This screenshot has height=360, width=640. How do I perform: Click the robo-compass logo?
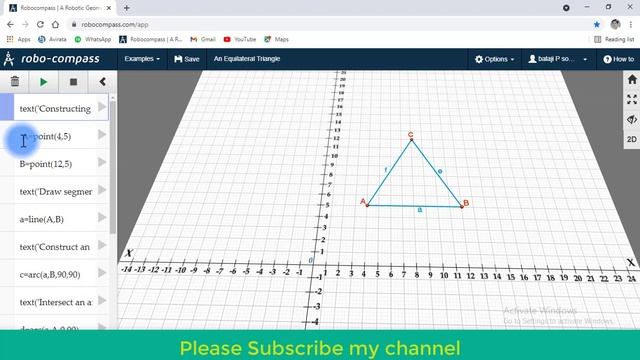click(51, 59)
